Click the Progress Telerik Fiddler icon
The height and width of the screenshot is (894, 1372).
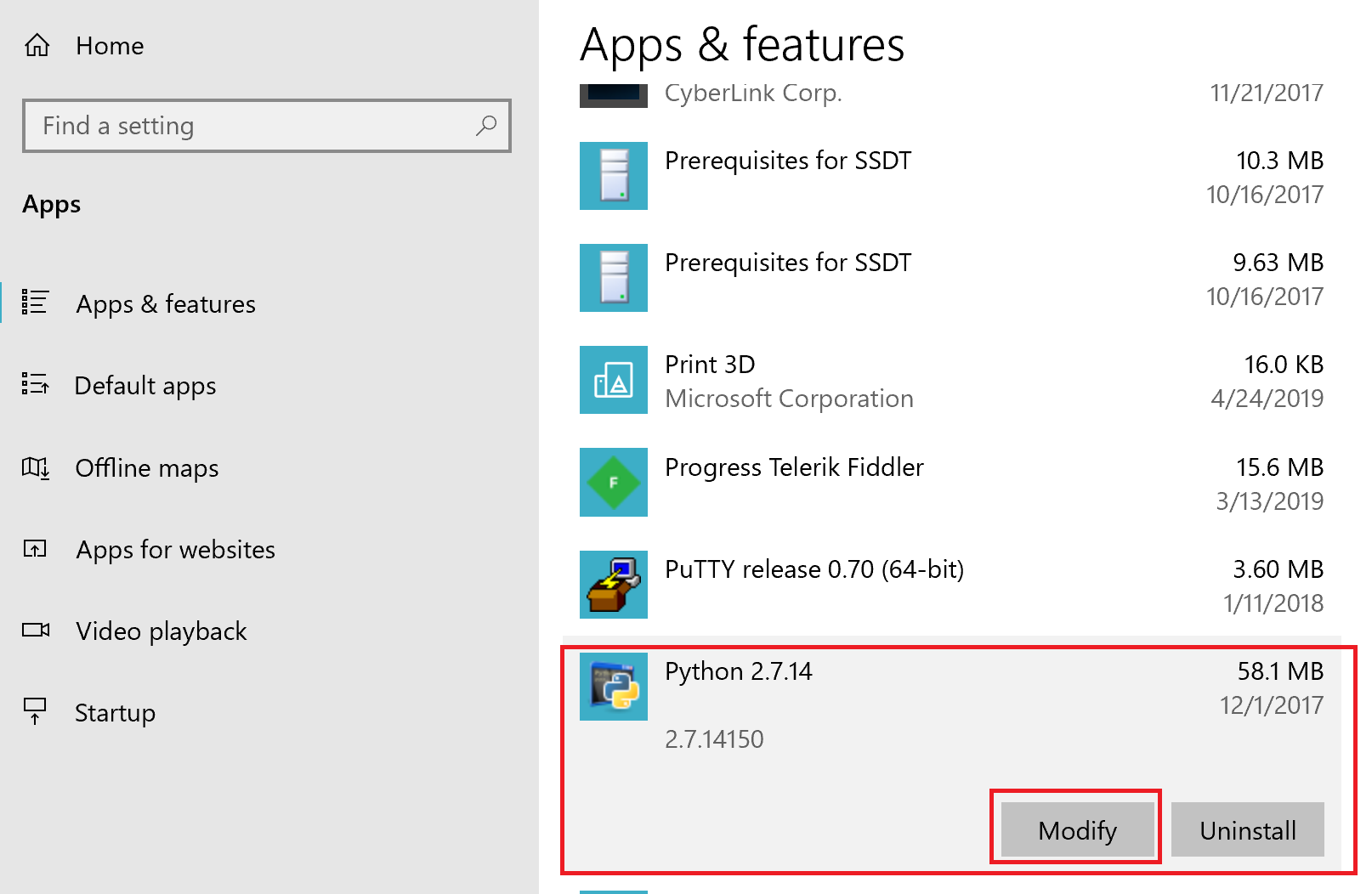614,482
